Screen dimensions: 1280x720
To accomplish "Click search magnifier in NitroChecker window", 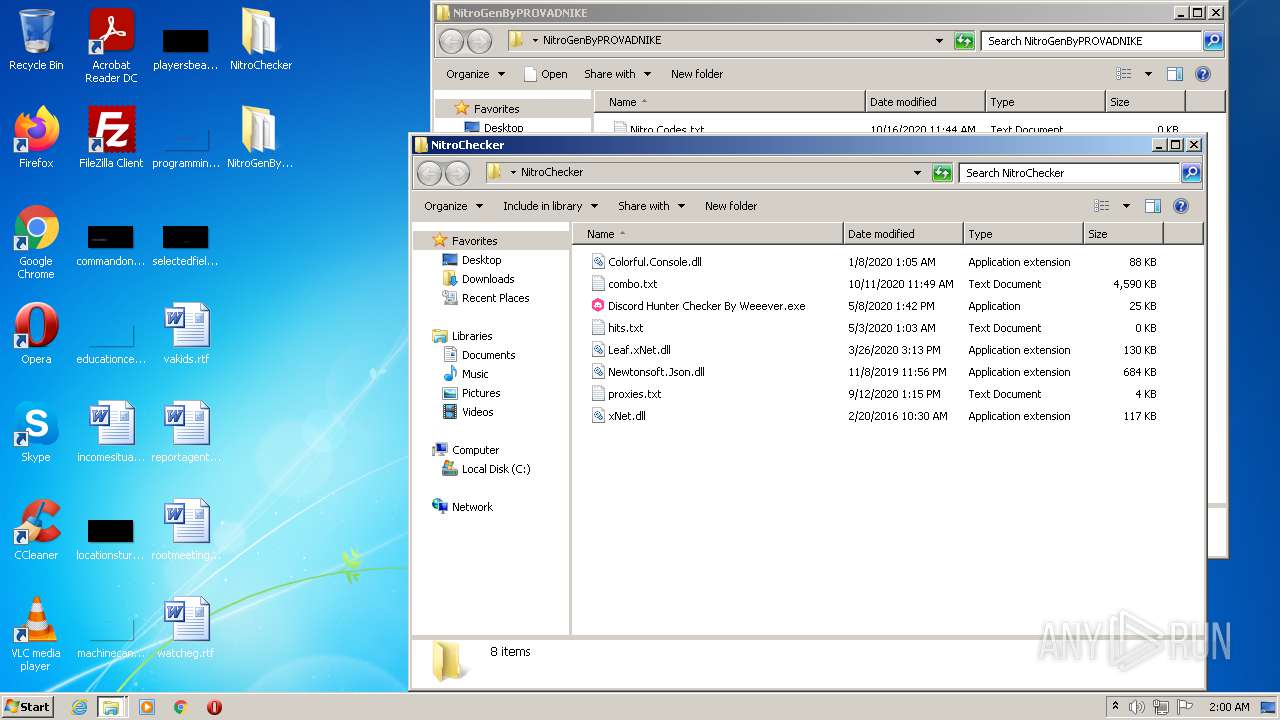I will pos(1191,173).
